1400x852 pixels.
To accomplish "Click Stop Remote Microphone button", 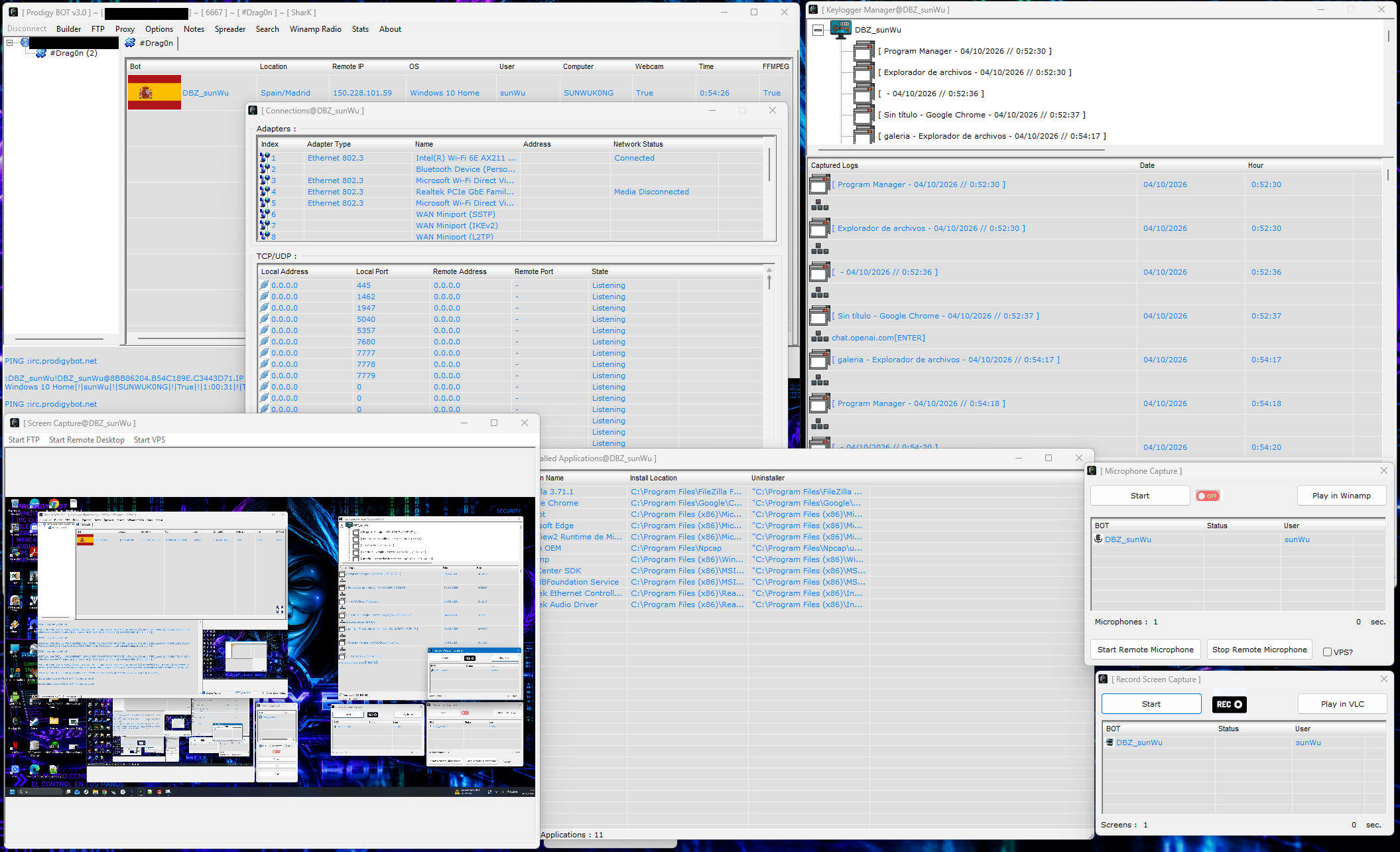I will tap(1259, 650).
